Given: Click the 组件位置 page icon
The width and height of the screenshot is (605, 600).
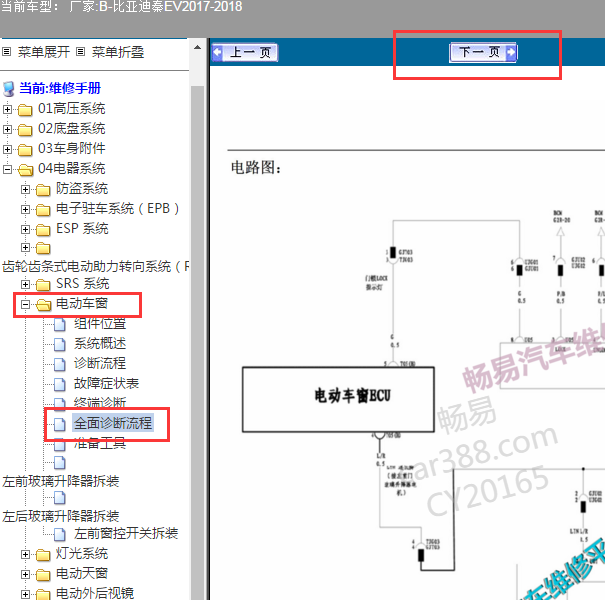Looking at the screenshot, I should [60, 325].
